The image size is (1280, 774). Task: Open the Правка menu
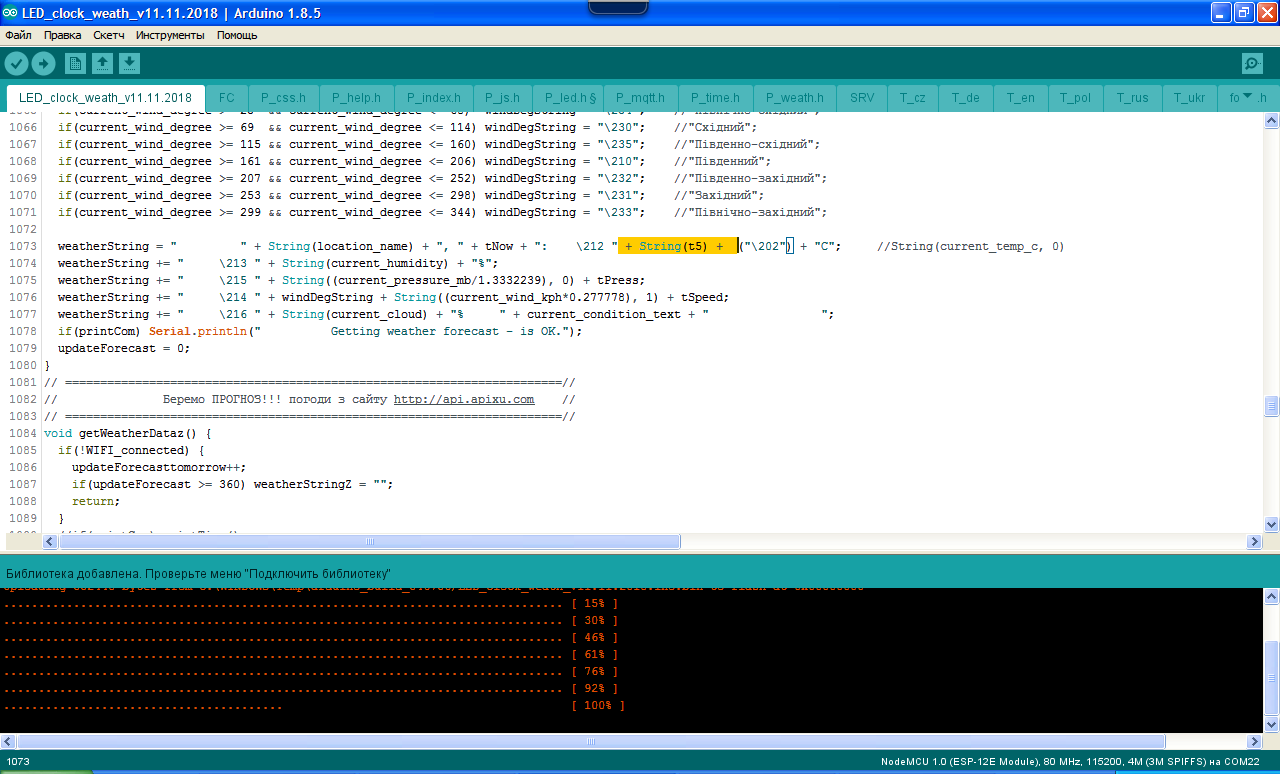coord(63,35)
